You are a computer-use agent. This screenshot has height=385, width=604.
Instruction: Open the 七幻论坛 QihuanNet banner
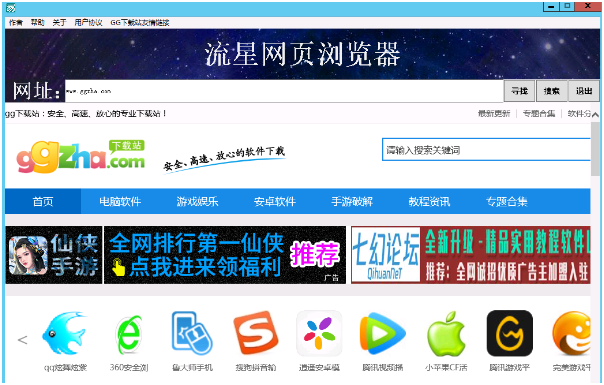point(386,255)
